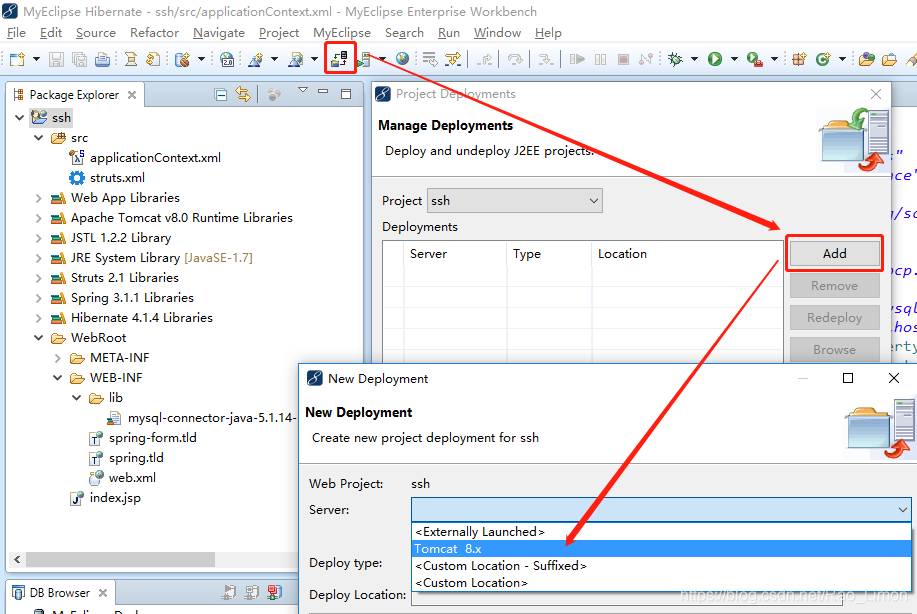Click Add in Project Deployments
Image resolution: width=917 pixels, height=614 pixels.
[835, 253]
